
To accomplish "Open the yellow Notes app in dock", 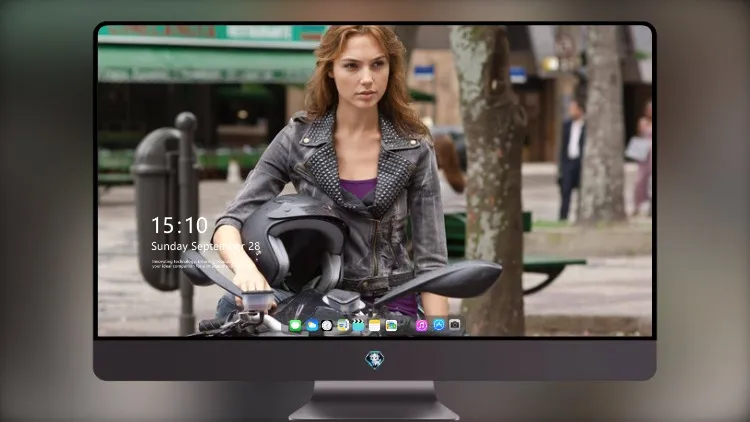I will pos(375,326).
